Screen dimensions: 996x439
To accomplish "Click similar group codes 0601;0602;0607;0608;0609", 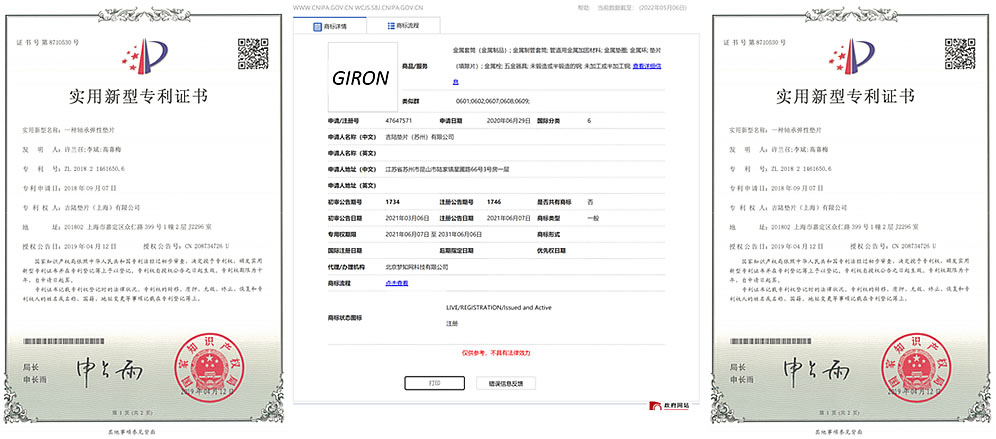I will tap(493, 102).
